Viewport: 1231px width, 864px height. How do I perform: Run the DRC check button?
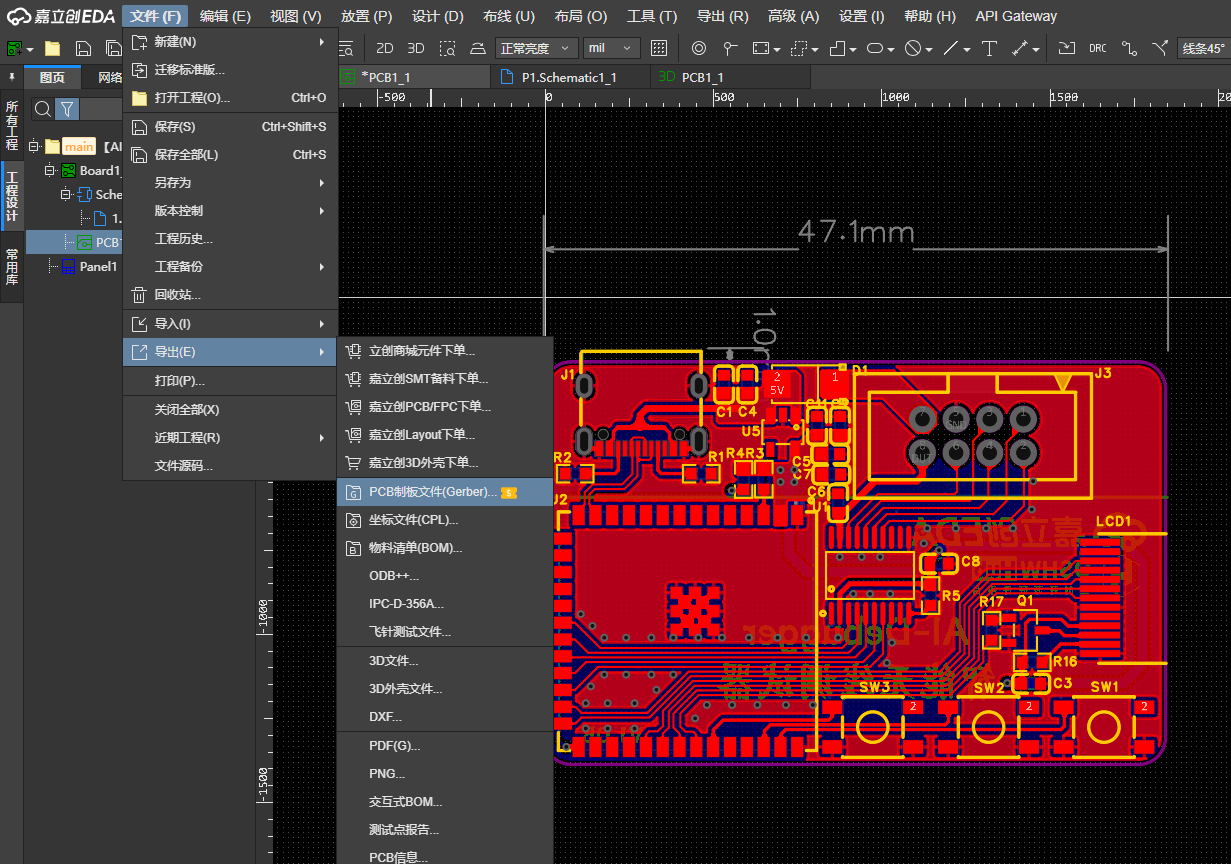1098,48
